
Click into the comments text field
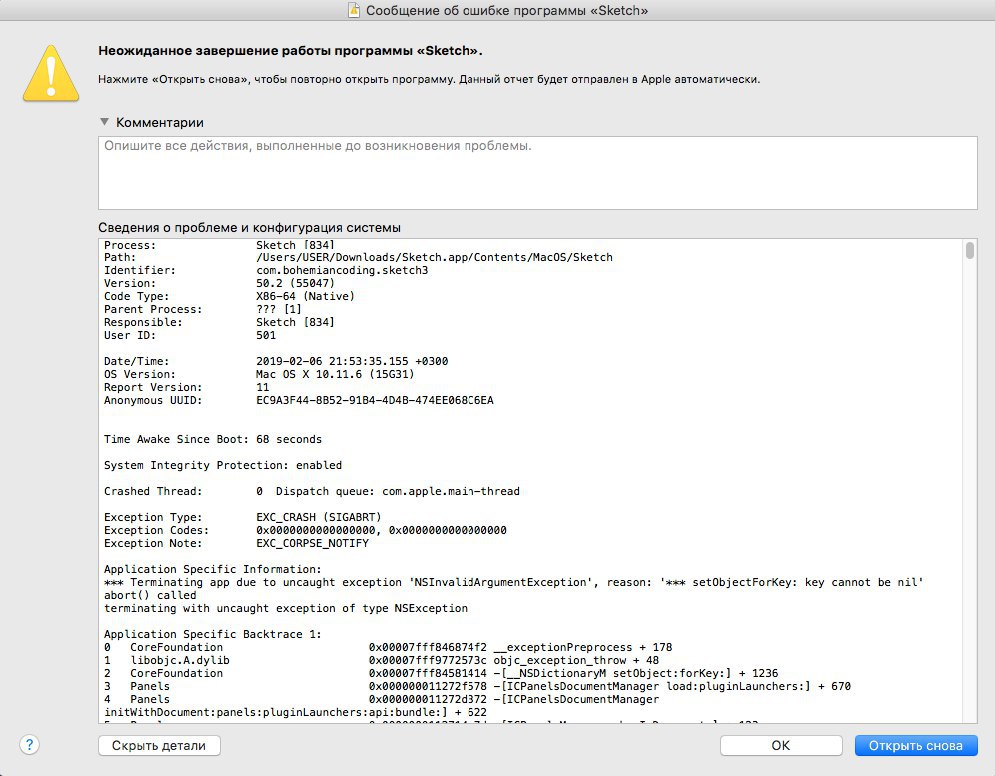click(x=537, y=173)
